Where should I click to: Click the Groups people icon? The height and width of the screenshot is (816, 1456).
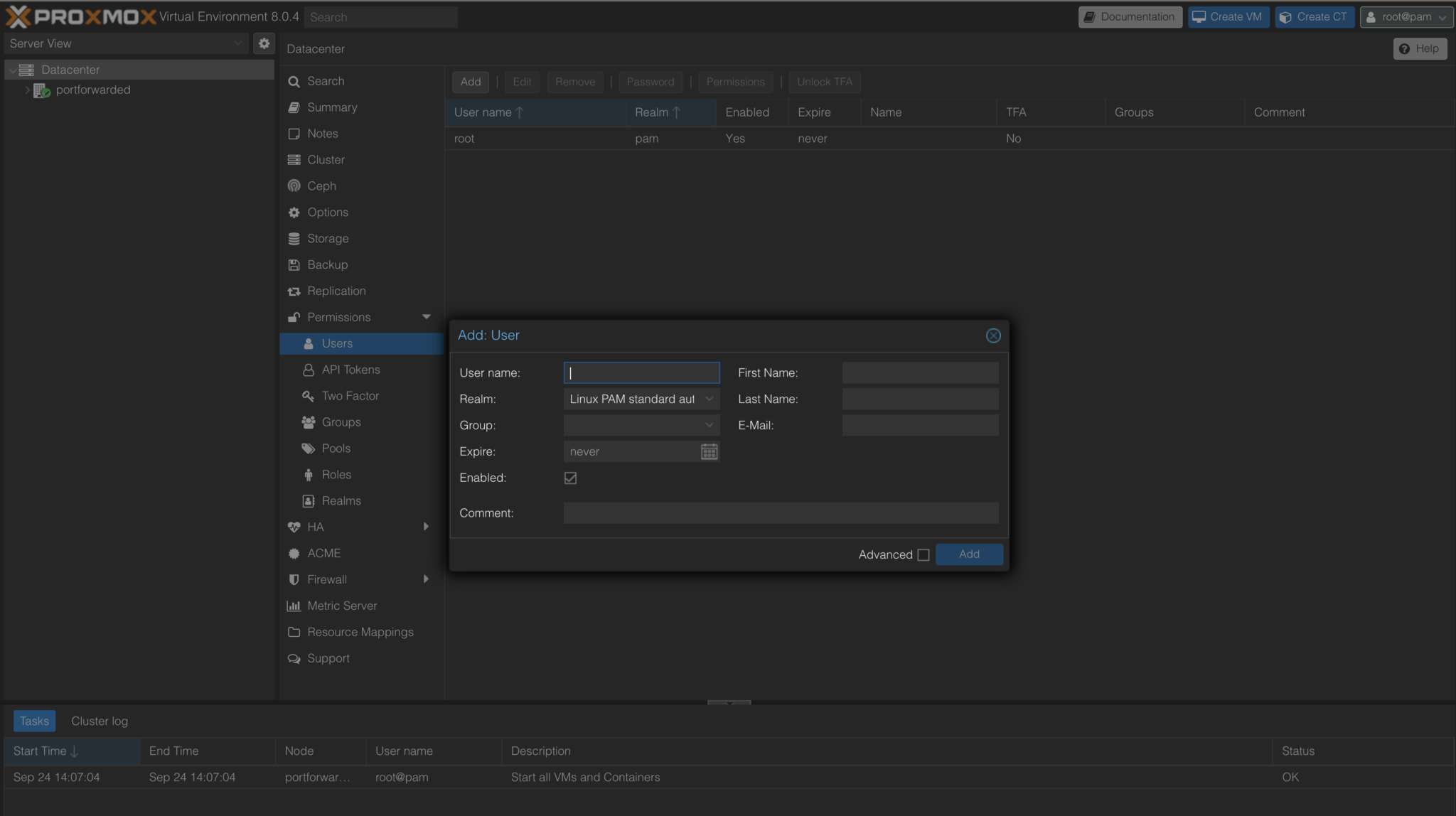point(308,422)
